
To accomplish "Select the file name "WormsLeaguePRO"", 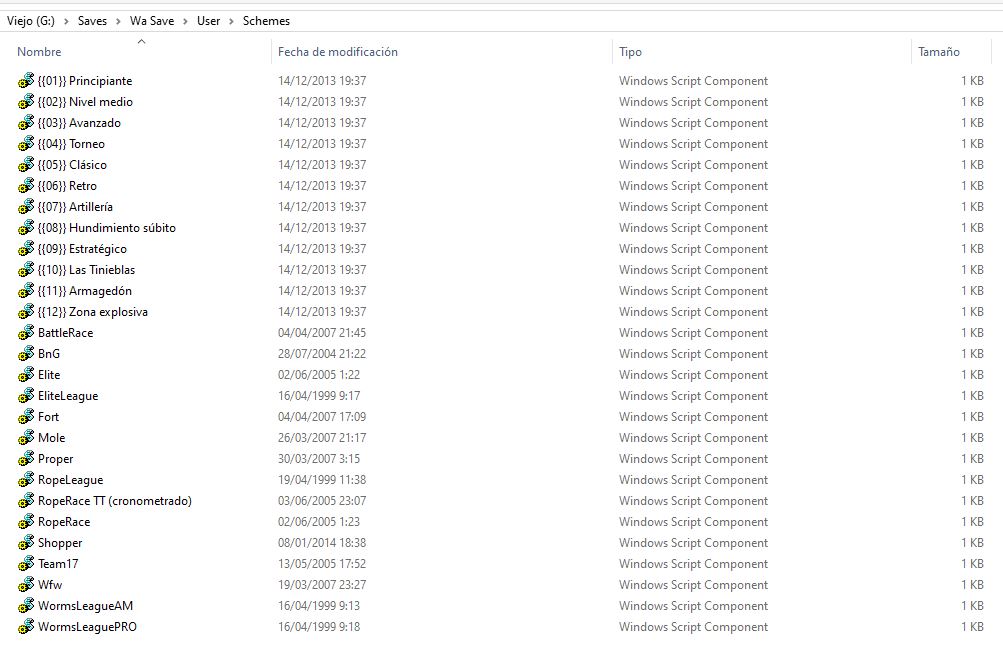I will click(87, 627).
